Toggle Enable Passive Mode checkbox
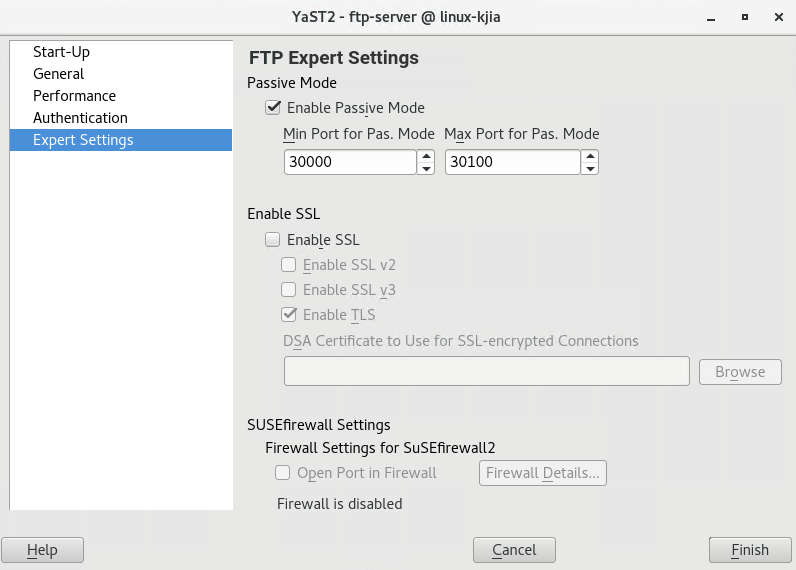The image size is (796, 570). point(273,108)
